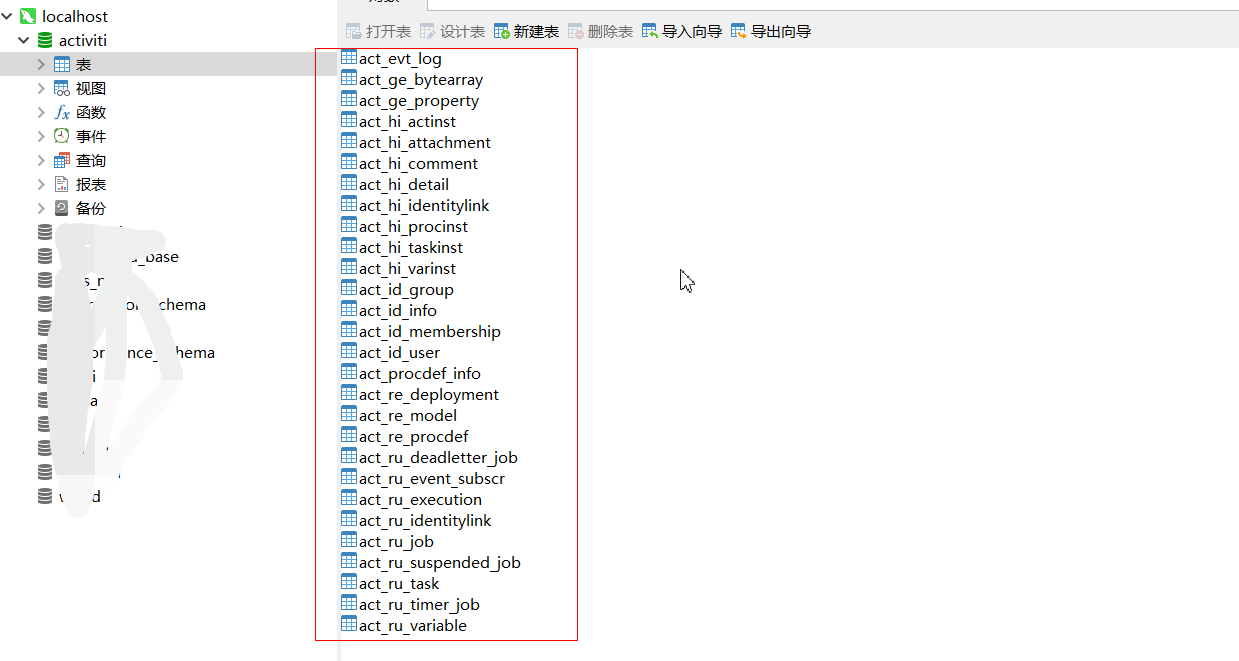
Task: Expand the 备份 backup node
Action: point(41,208)
